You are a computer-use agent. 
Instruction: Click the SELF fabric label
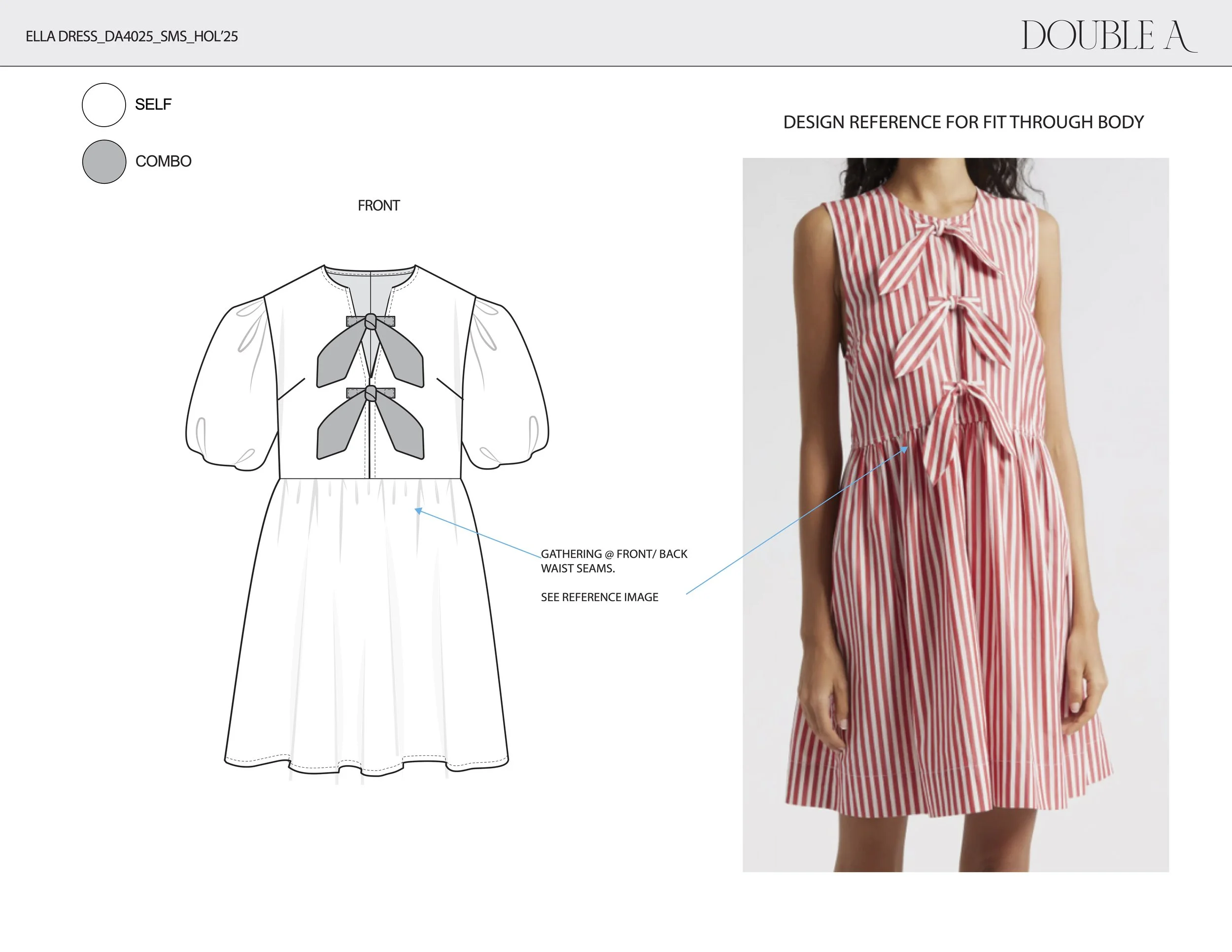pos(153,105)
